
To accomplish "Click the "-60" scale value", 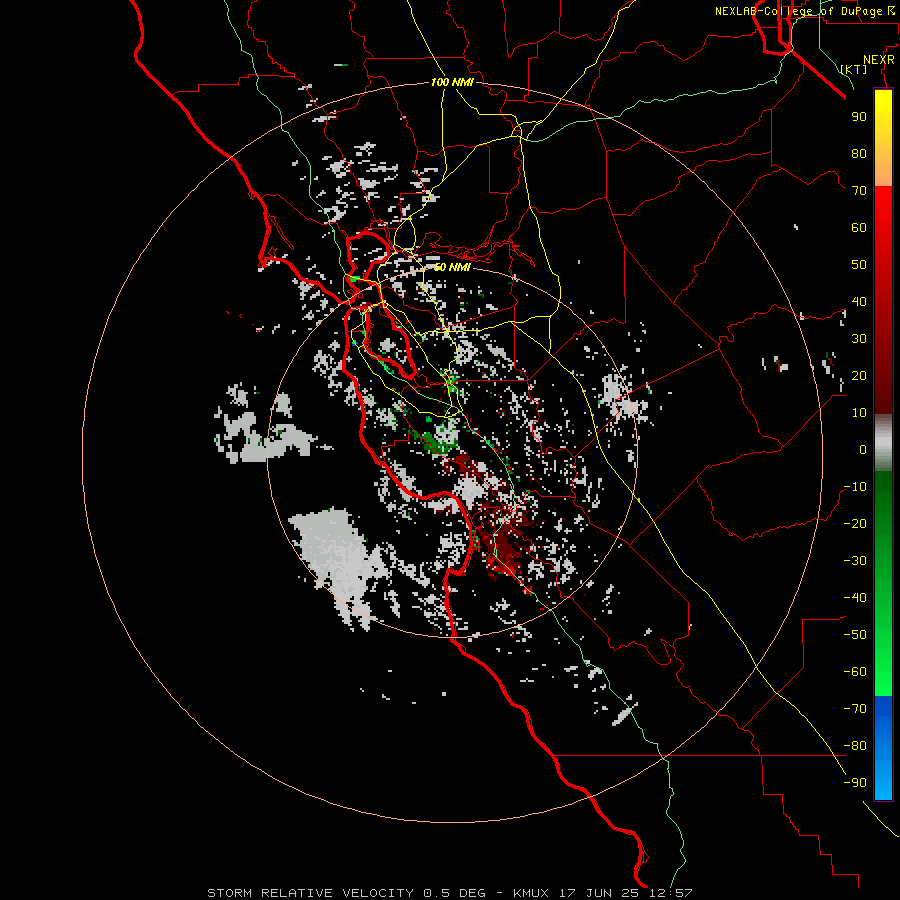I will point(855,672).
